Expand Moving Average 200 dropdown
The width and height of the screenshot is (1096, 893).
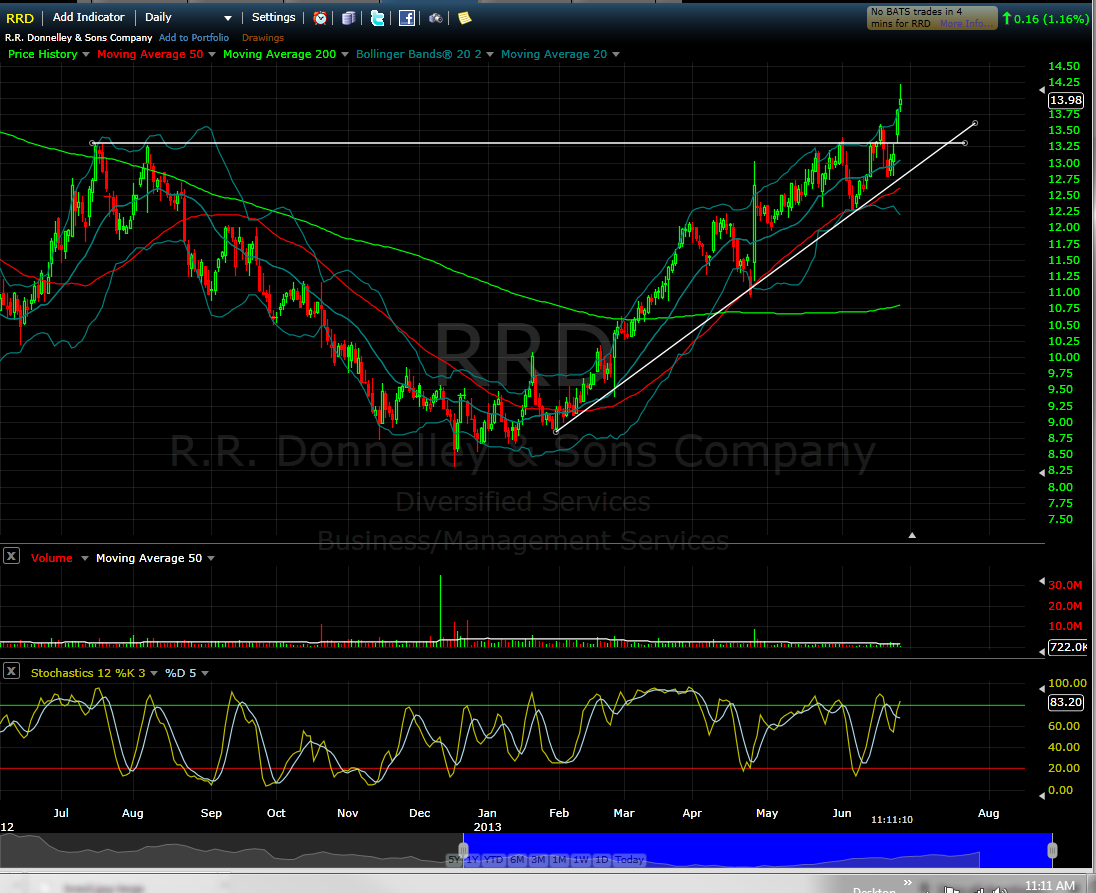(x=345, y=55)
